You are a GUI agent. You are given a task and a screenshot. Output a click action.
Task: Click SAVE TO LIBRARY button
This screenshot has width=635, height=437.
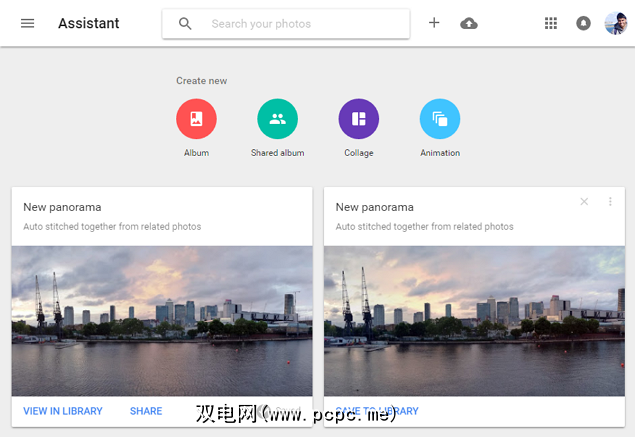click(x=377, y=411)
